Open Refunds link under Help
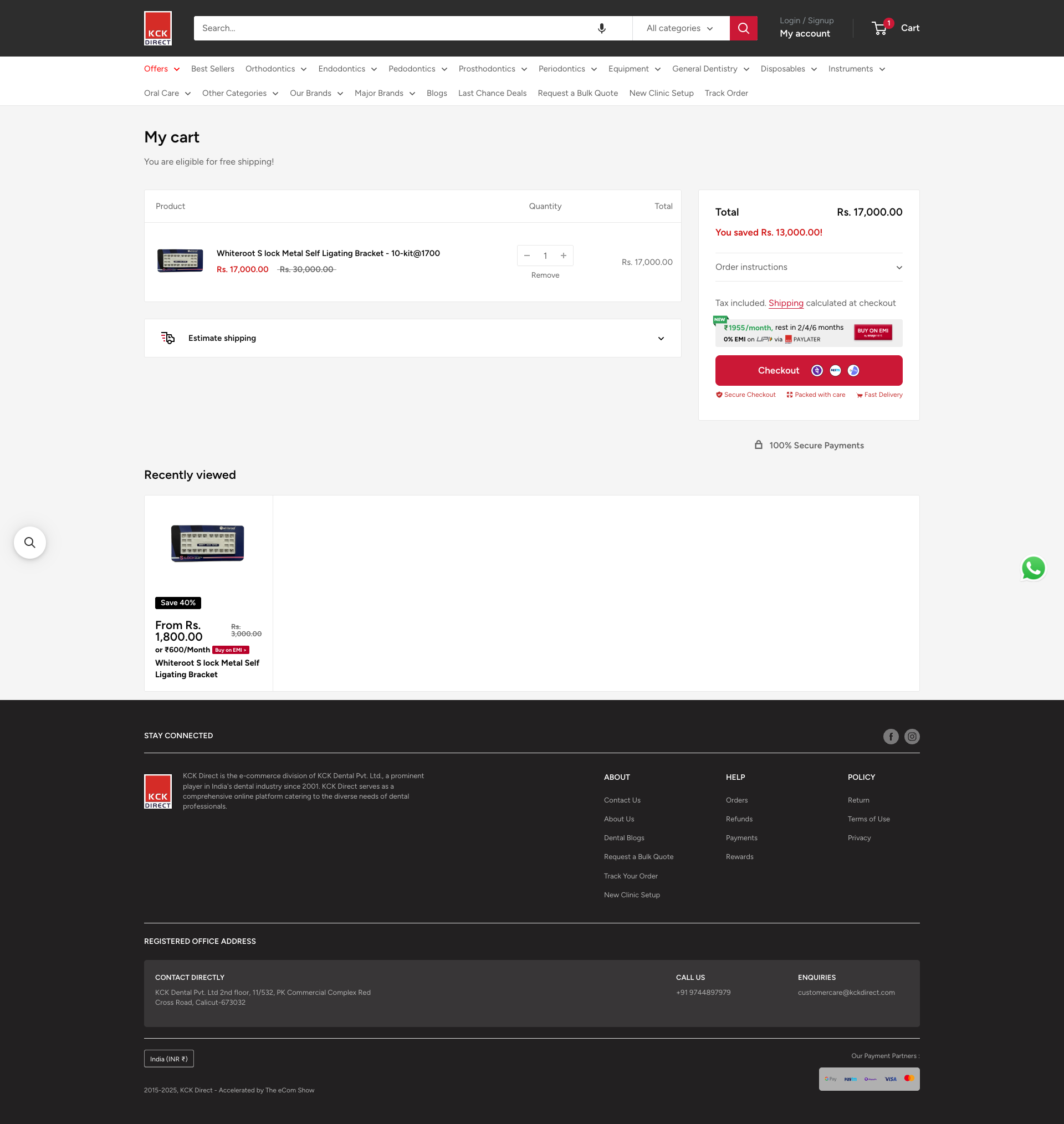Viewport: 1064px width, 1124px height. (740, 819)
